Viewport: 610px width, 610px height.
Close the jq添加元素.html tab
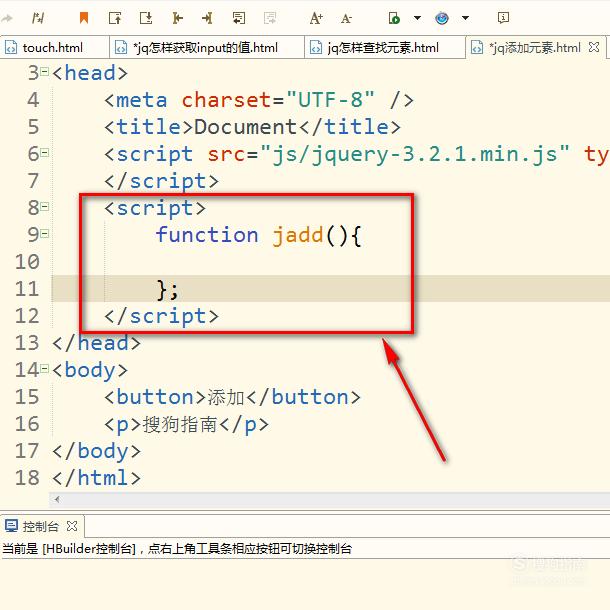pyautogui.click(x=594, y=47)
